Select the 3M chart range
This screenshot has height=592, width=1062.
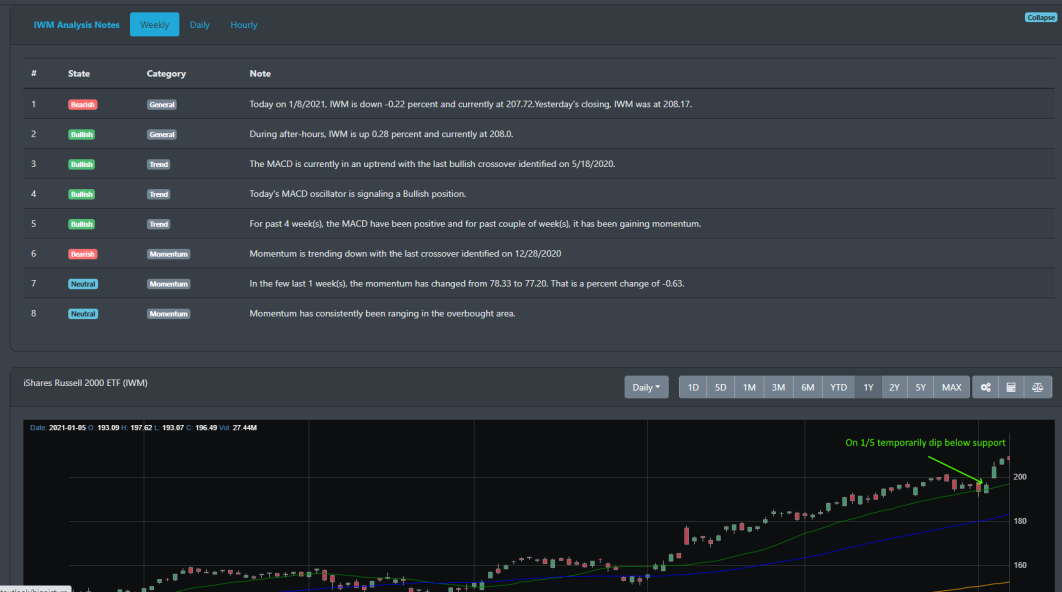tap(778, 387)
